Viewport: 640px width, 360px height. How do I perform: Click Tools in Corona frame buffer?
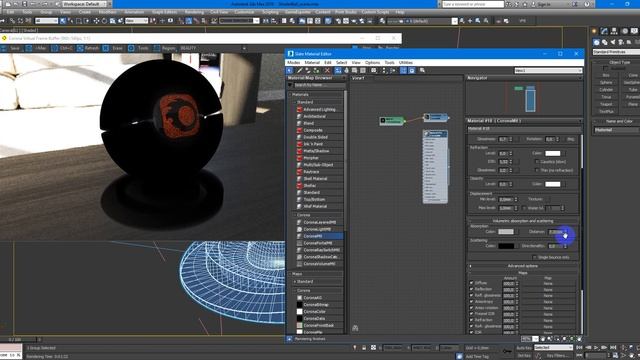pos(139,48)
